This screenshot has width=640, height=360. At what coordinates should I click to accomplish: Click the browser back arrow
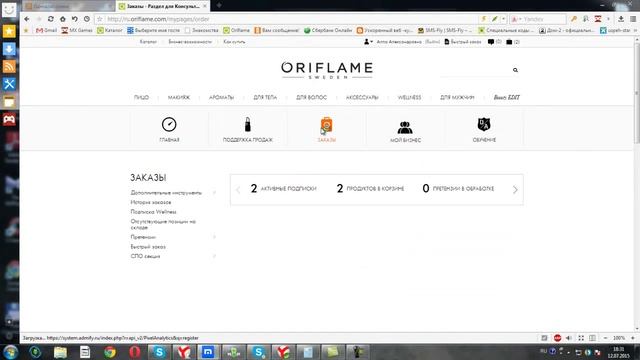(27, 19)
